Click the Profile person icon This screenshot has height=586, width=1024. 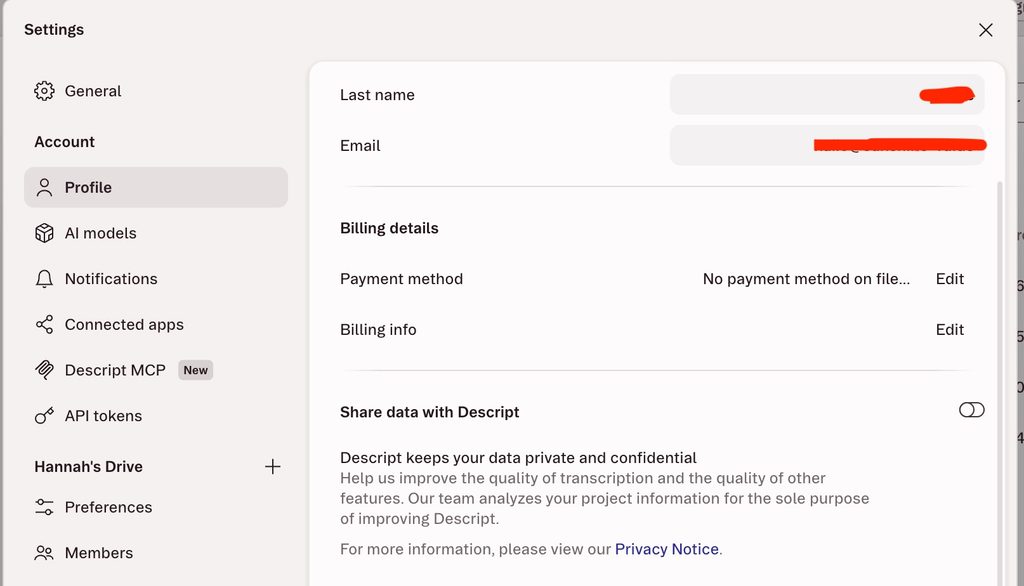coord(44,187)
